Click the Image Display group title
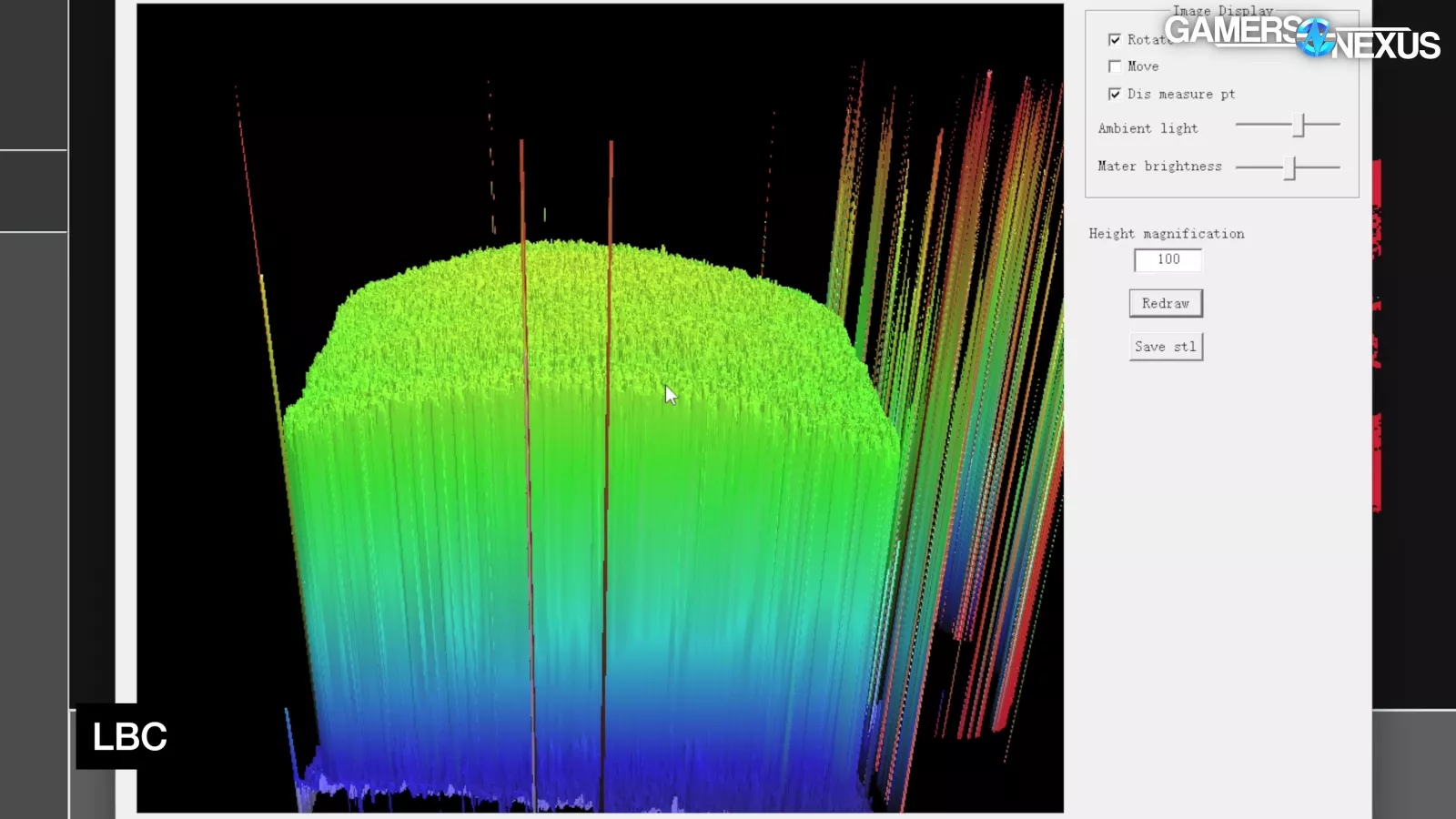The width and height of the screenshot is (1456, 819). coord(1222,11)
